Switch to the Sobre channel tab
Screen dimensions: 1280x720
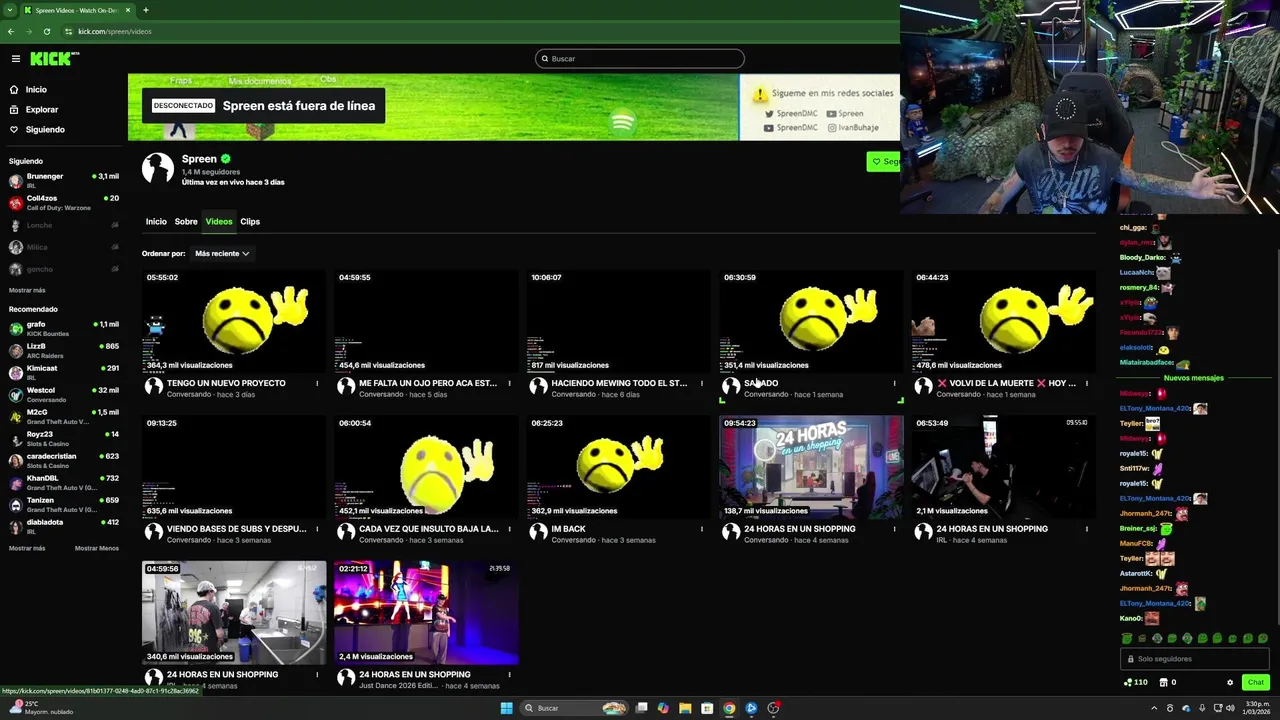(x=186, y=222)
